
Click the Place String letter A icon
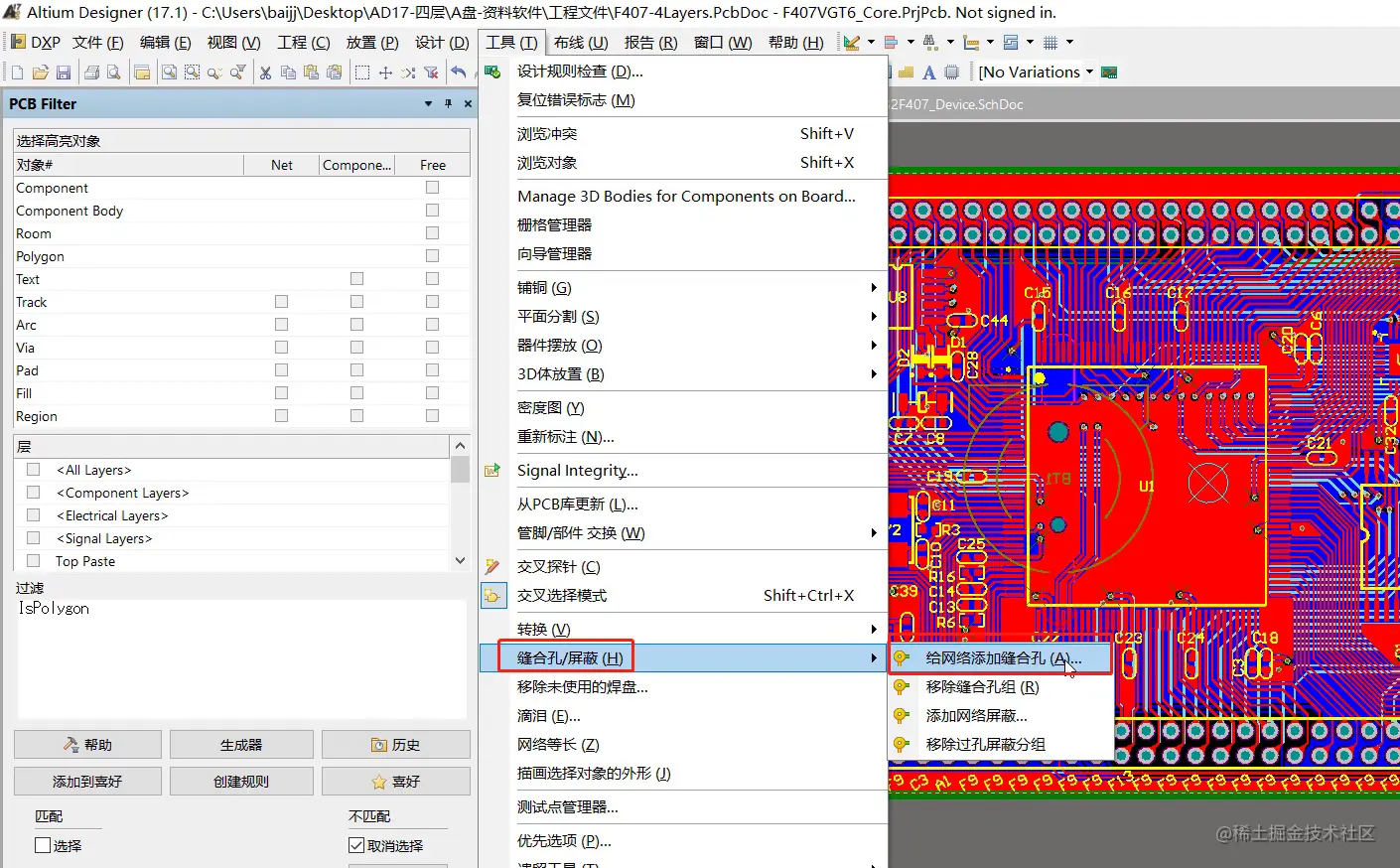tap(928, 72)
